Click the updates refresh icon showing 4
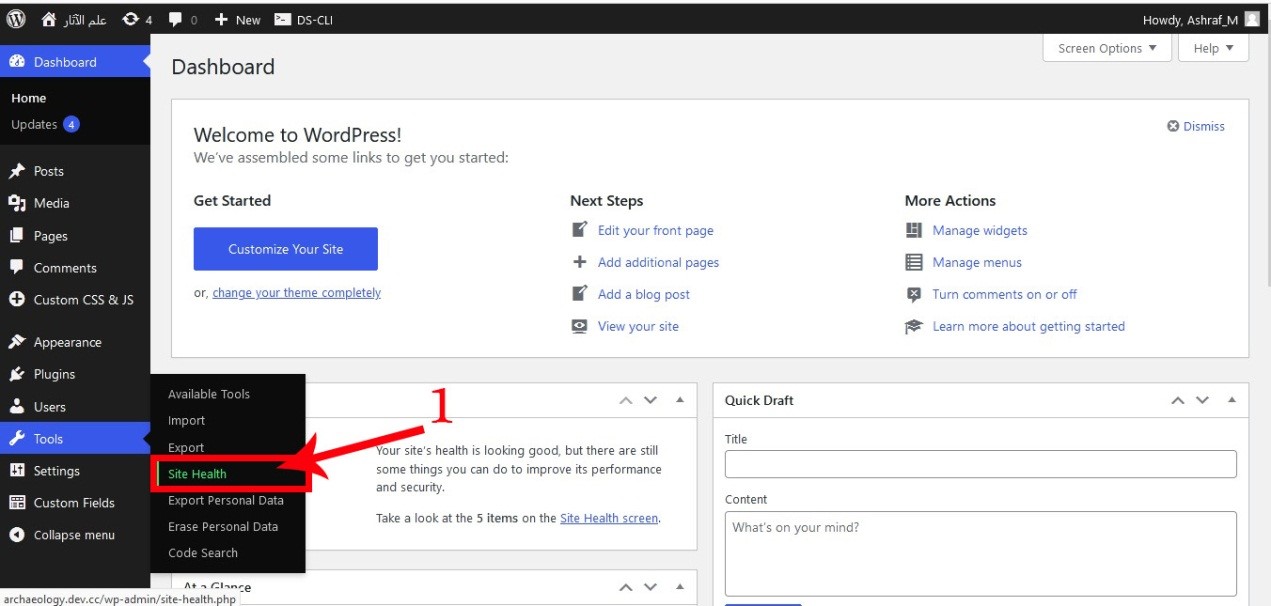The image size is (1271, 606). [x=130, y=19]
